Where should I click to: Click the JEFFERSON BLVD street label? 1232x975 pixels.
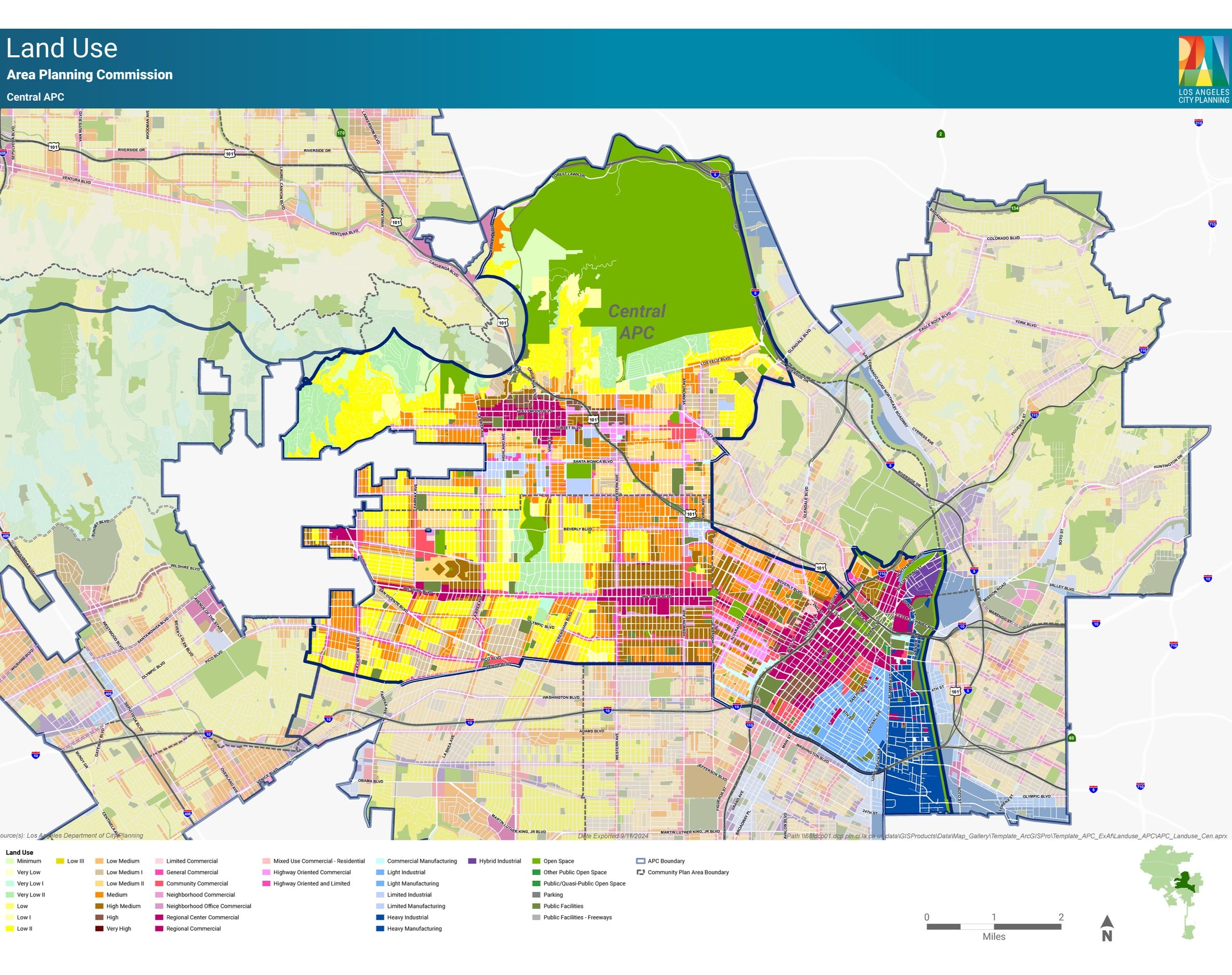(x=712, y=773)
